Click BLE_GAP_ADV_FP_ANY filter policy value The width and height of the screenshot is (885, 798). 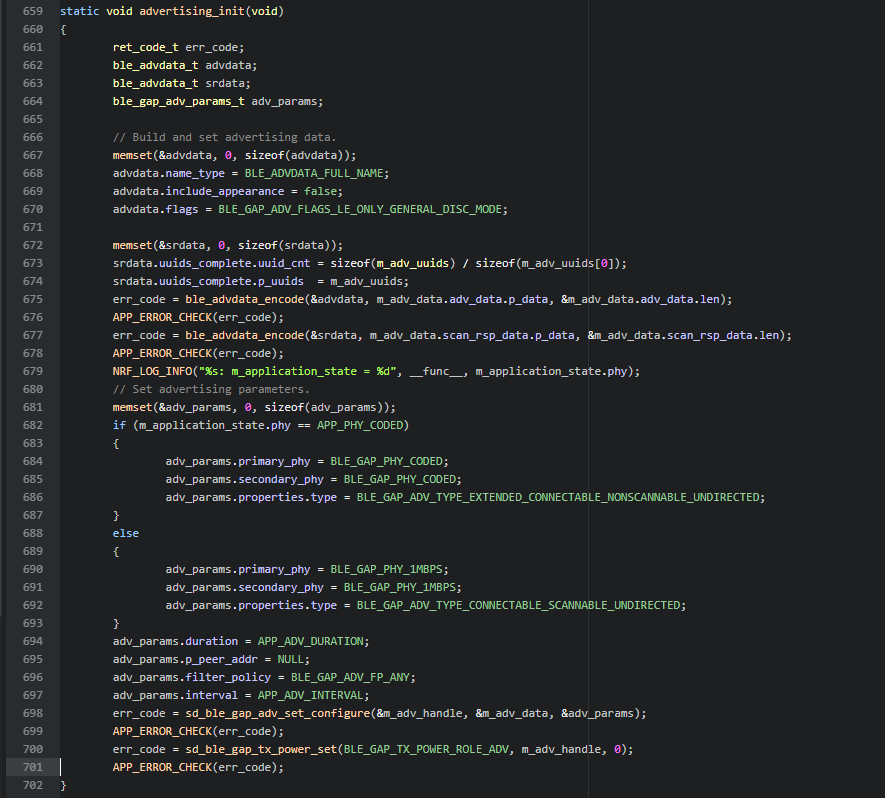click(352, 677)
